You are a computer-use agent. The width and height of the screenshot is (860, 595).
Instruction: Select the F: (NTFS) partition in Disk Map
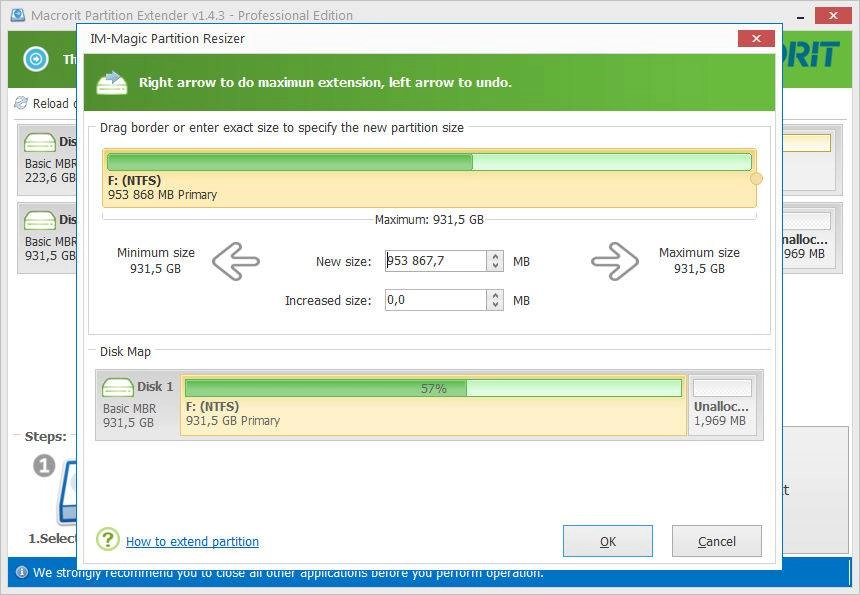(433, 404)
